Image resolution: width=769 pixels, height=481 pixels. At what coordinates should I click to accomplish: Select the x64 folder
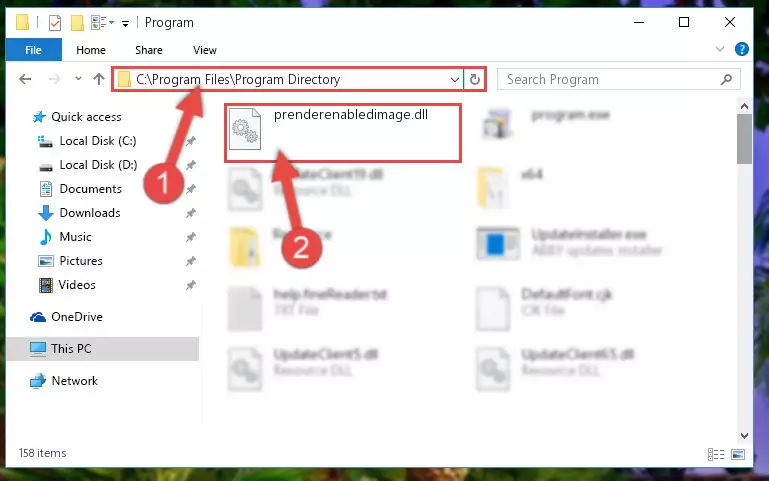pos(510,188)
